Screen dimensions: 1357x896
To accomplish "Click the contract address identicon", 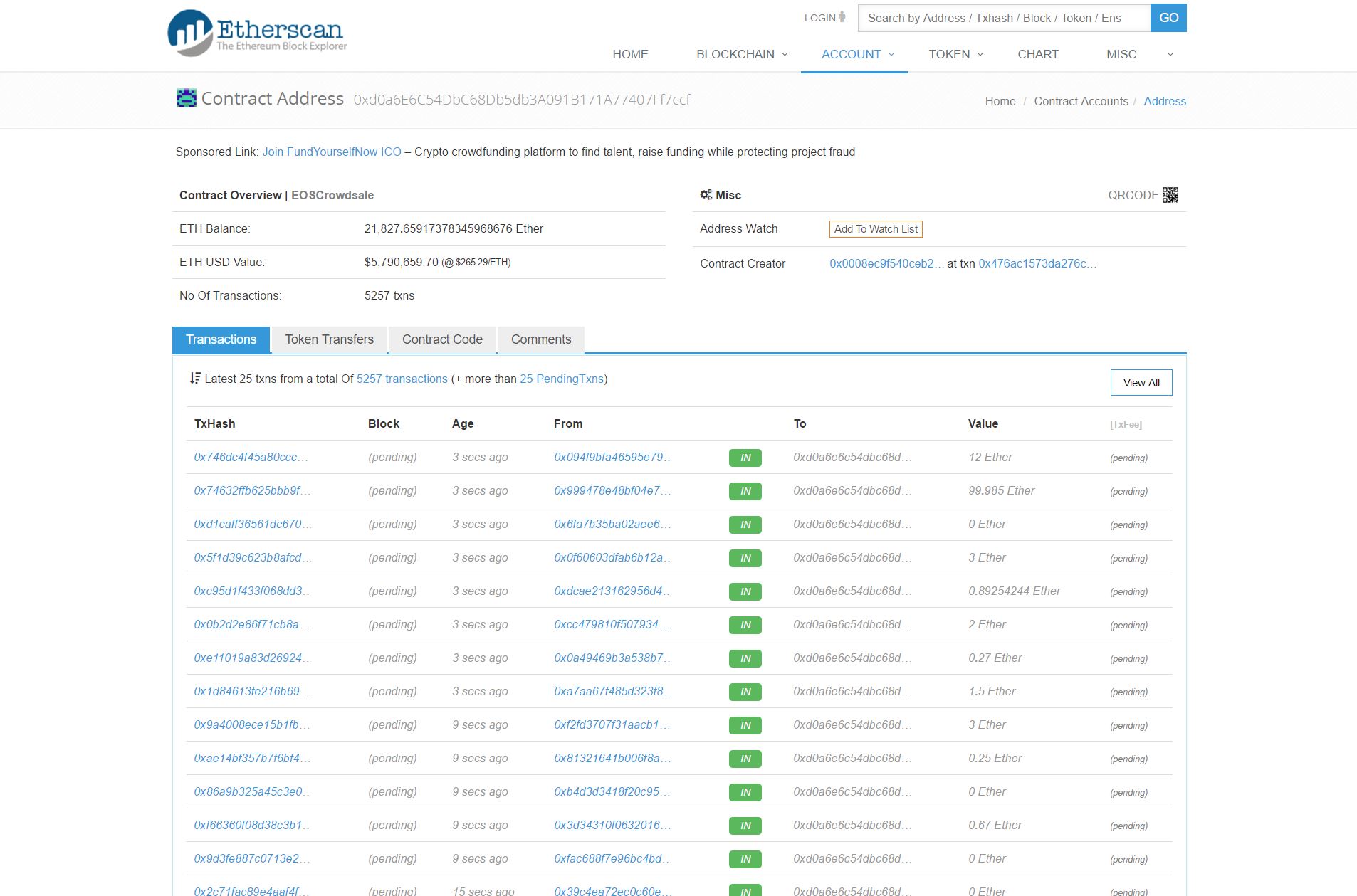I will (x=186, y=98).
